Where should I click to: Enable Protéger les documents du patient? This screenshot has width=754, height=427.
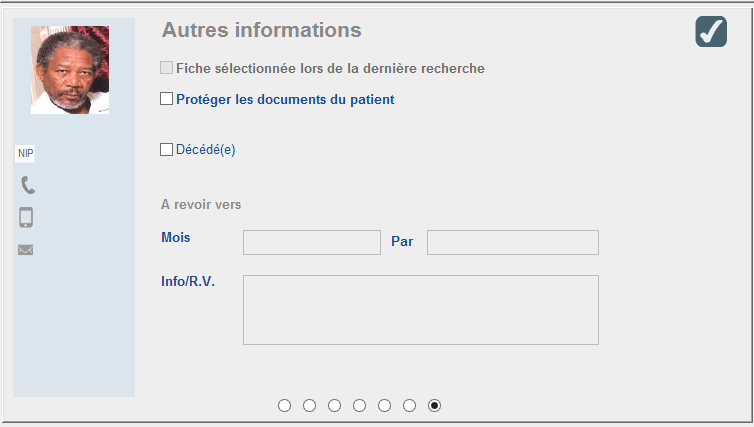[167, 99]
